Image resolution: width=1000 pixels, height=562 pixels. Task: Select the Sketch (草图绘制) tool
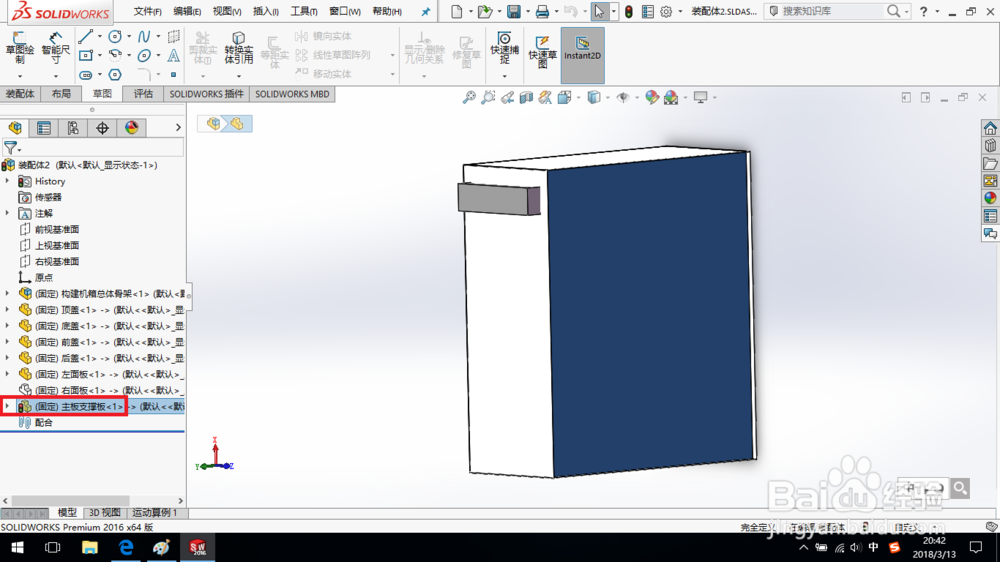(x=19, y=48)
